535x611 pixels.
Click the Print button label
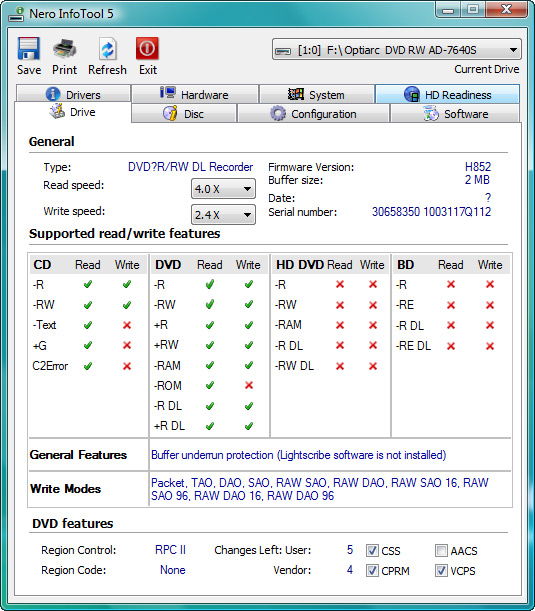65,70
